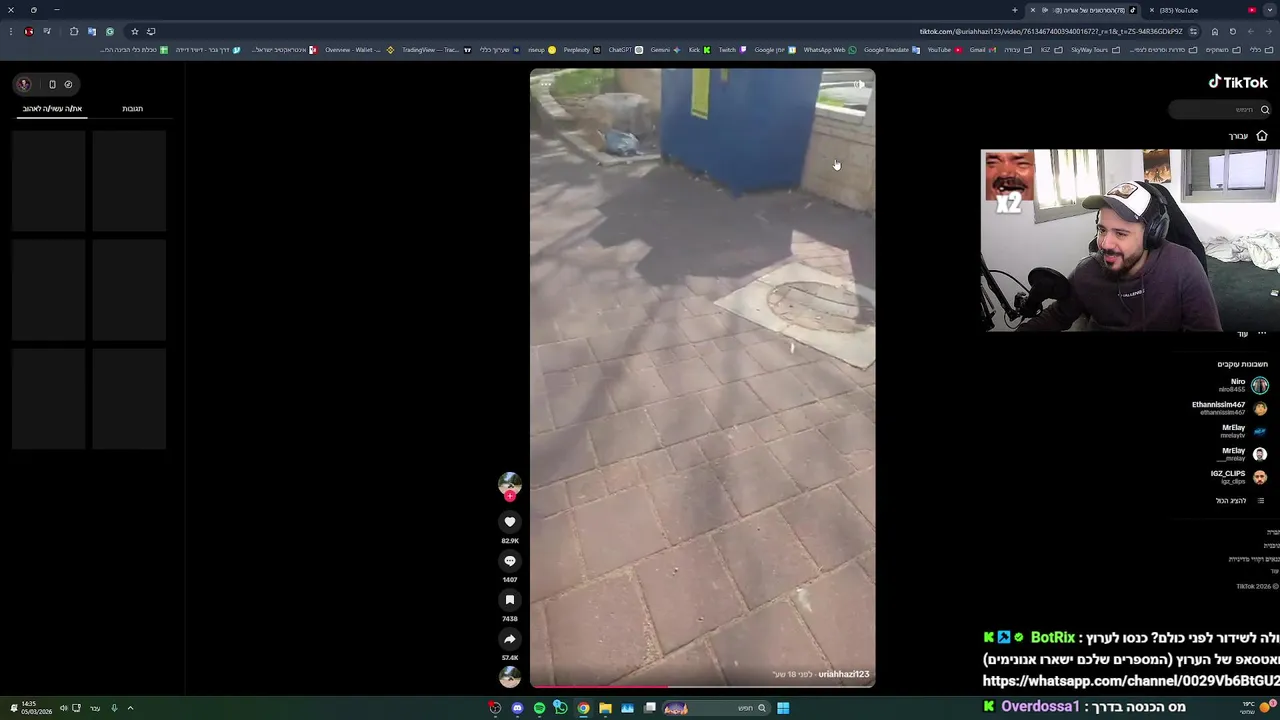The width and height of the screenshot is (1280, 720).
Task: Select the recommended videos tab in left panel
Action: [52, 108]
